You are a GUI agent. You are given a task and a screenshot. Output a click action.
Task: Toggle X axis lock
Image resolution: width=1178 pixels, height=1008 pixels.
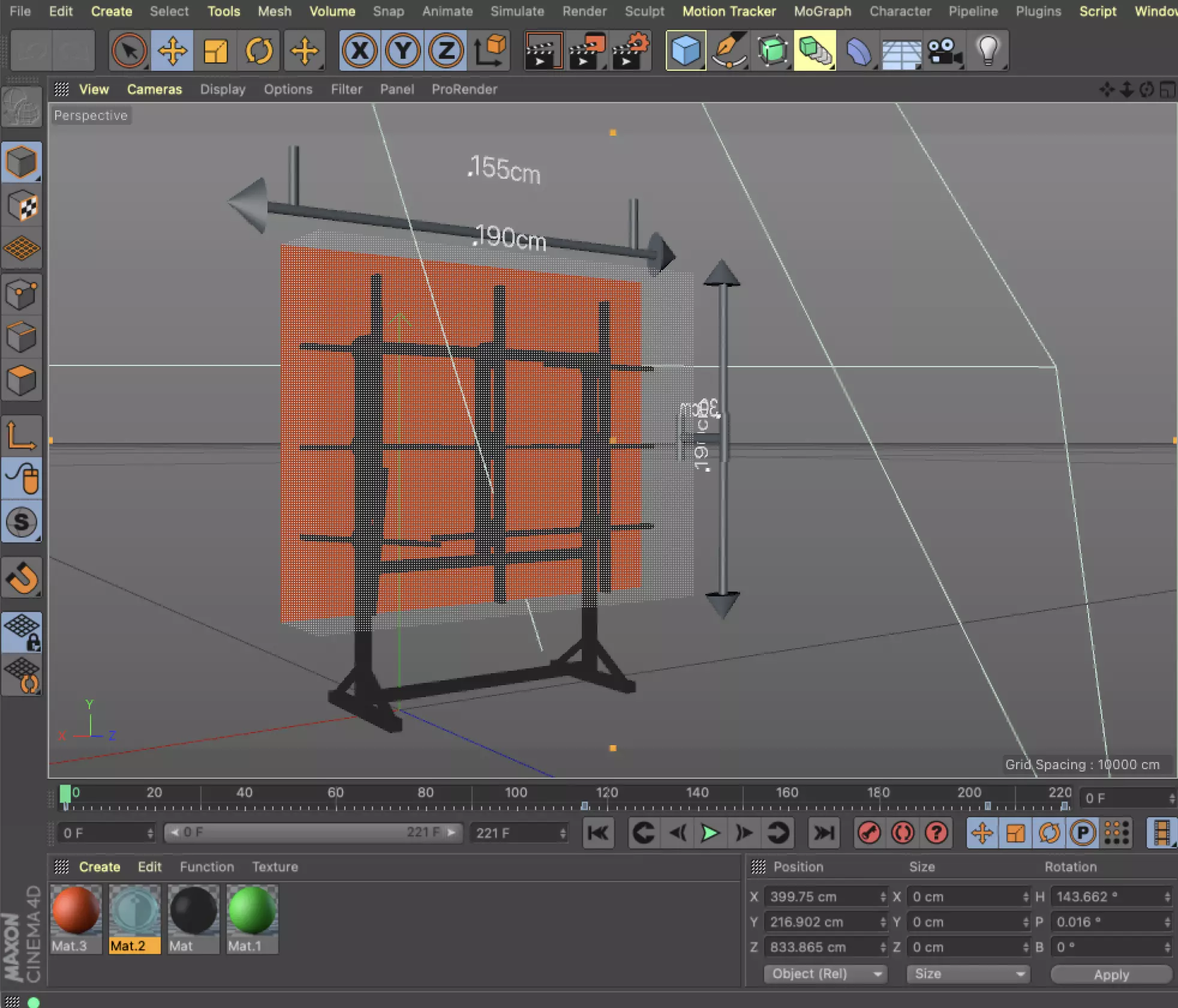[360, 51]
